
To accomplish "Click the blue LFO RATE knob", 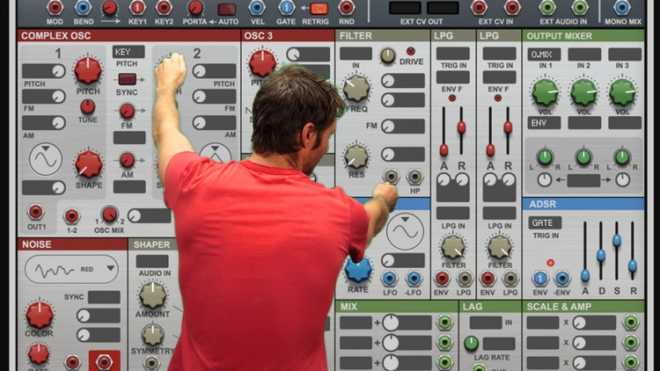I will click(358, 270).
